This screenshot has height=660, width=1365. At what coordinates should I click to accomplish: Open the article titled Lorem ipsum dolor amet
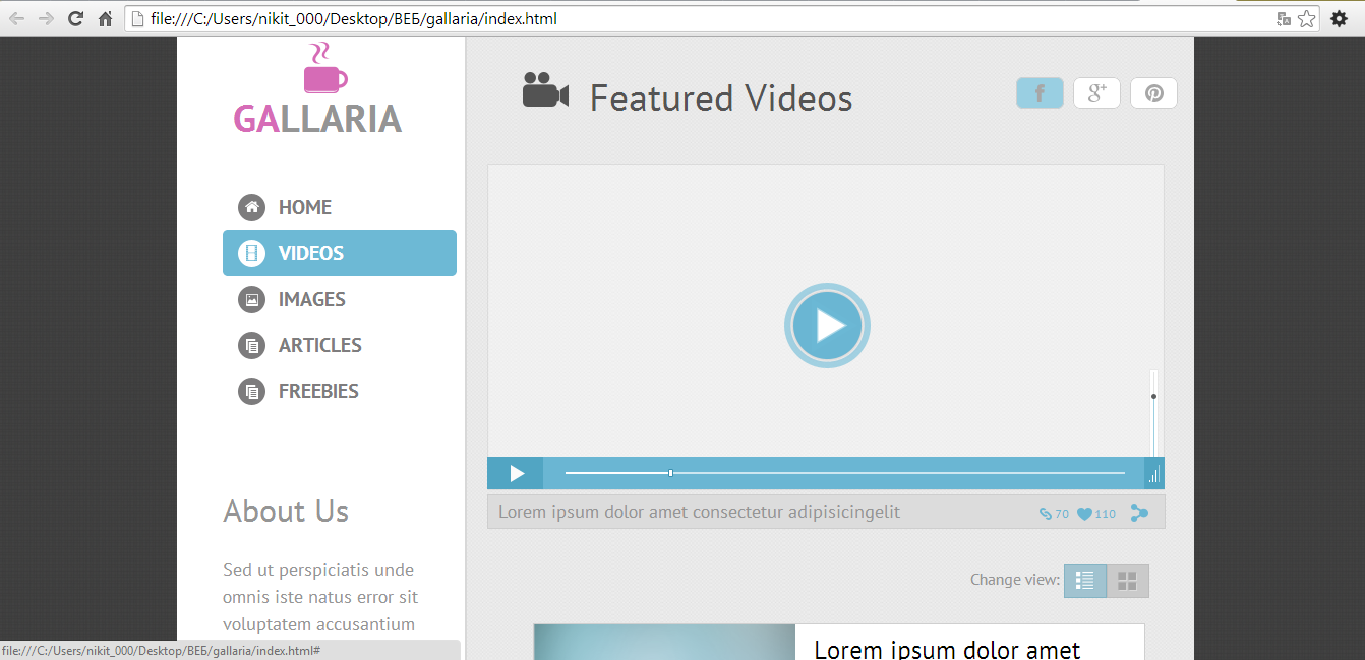[947, 649]
